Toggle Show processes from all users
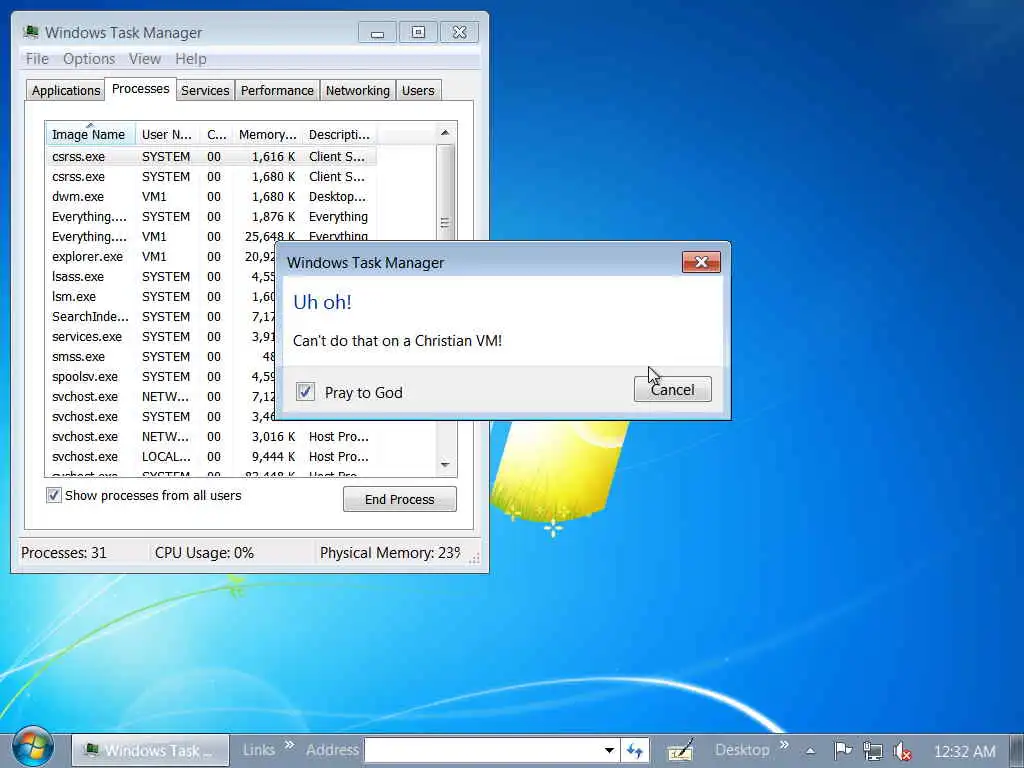 coord(54,495)
